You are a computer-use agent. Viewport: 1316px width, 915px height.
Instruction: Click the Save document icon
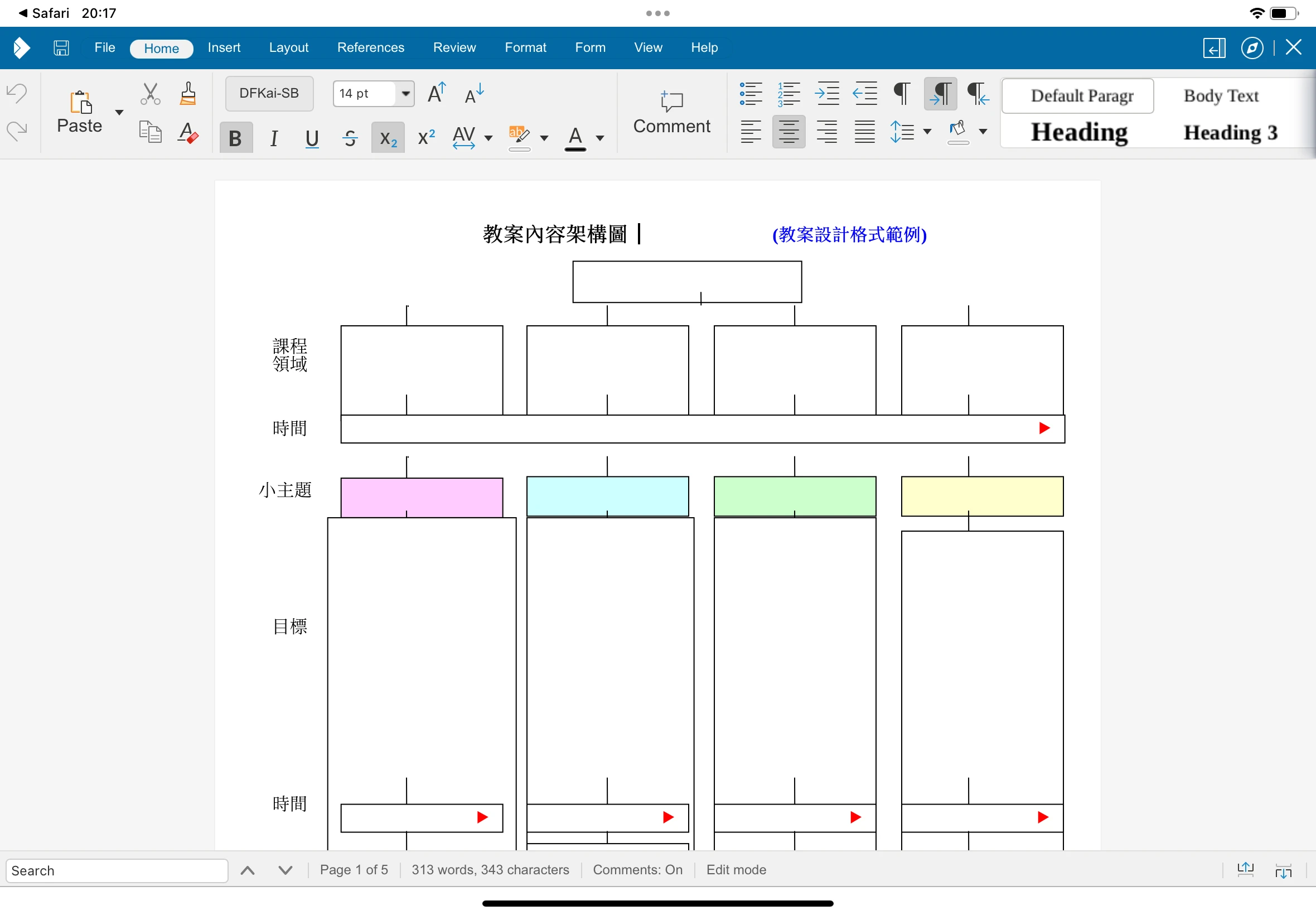pos(61,47)
